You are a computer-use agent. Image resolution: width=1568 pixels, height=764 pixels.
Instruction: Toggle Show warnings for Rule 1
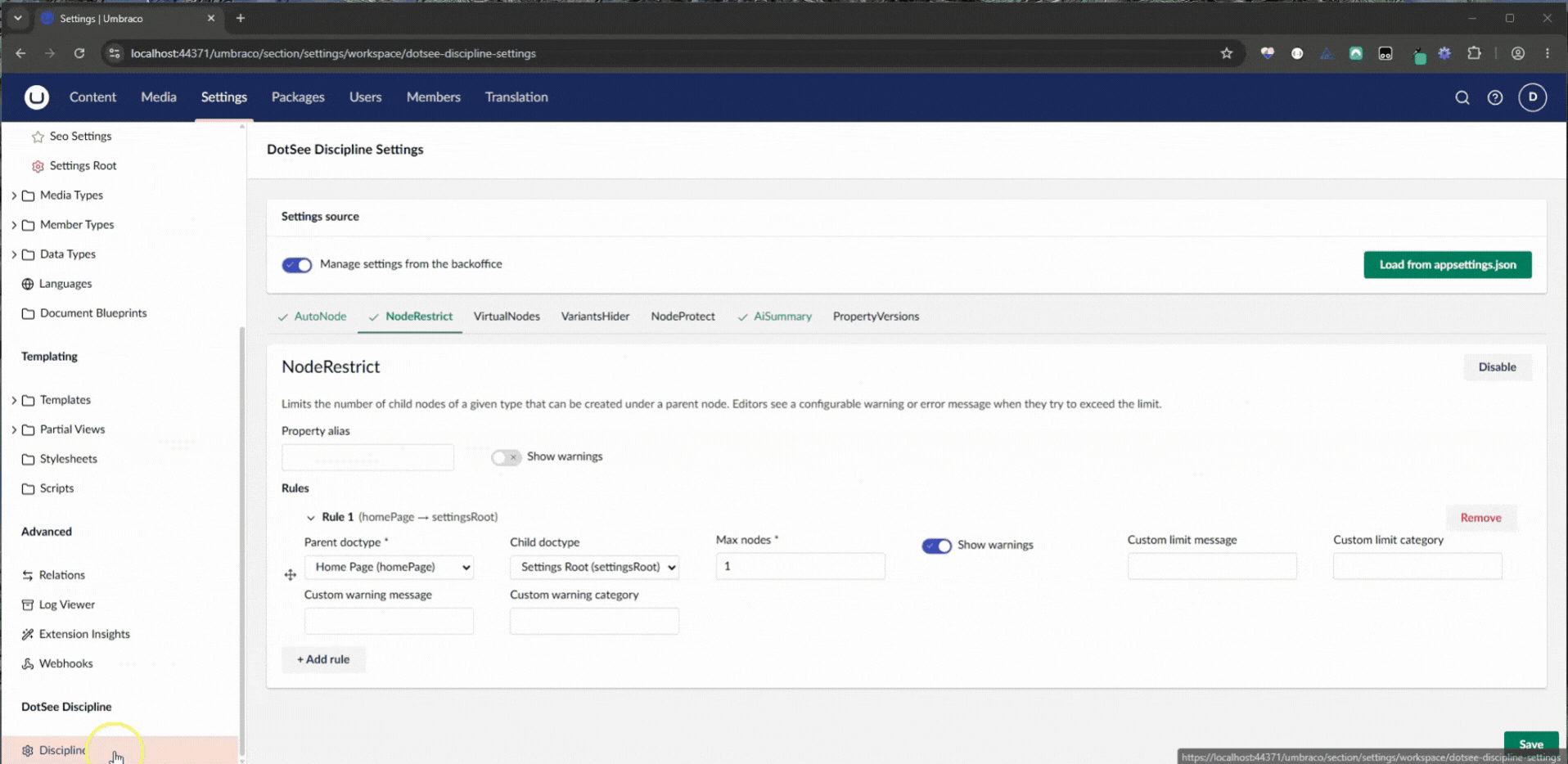pos(936,546)
